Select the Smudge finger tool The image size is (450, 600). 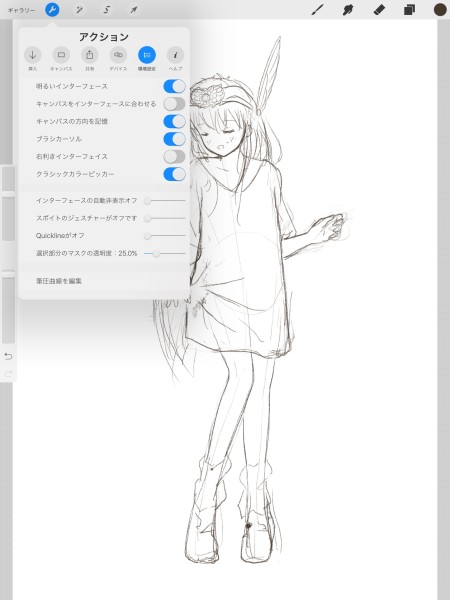pyautogui.click(x=348, y=10)
